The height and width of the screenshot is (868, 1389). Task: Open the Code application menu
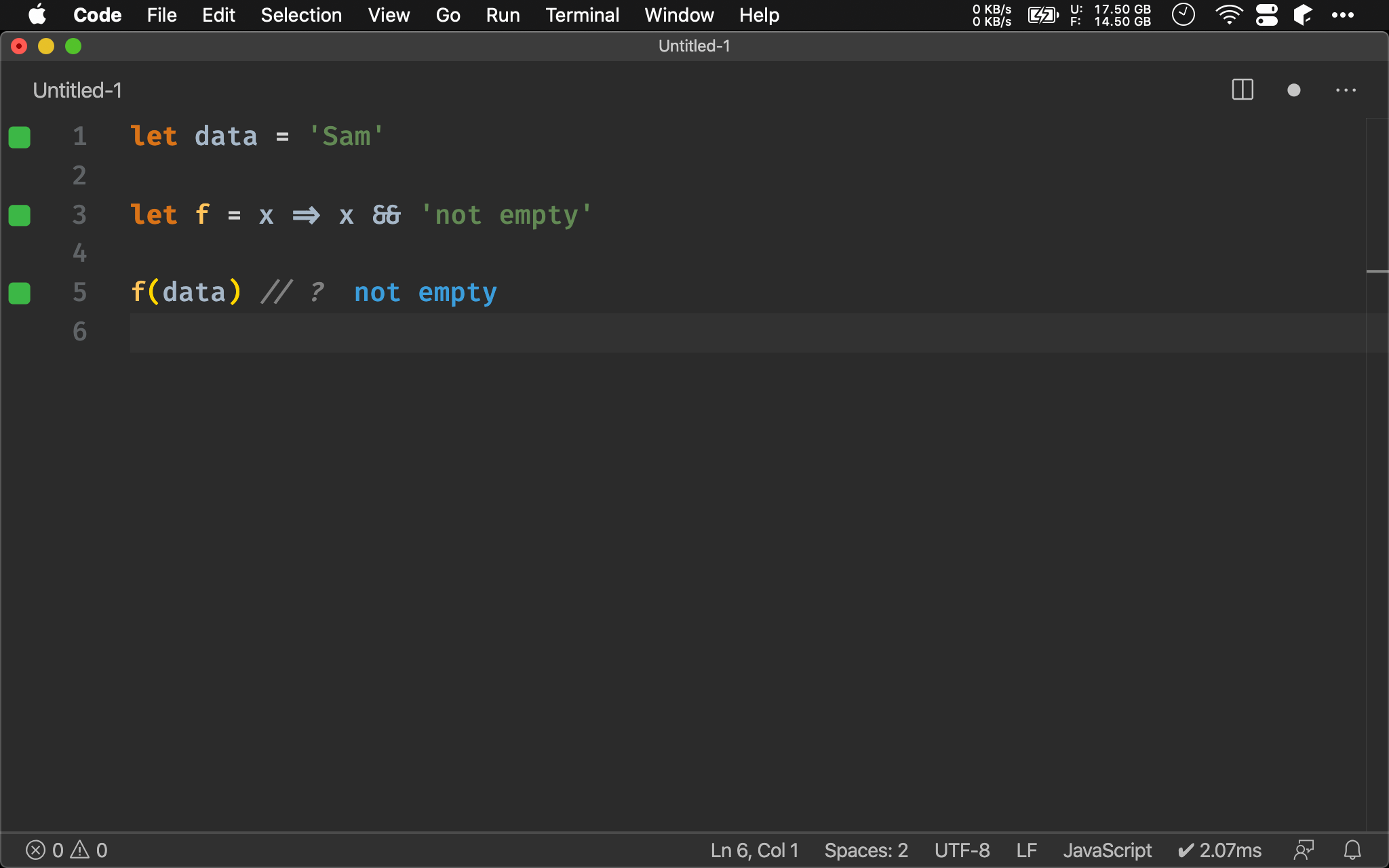(x=98, y=14)
